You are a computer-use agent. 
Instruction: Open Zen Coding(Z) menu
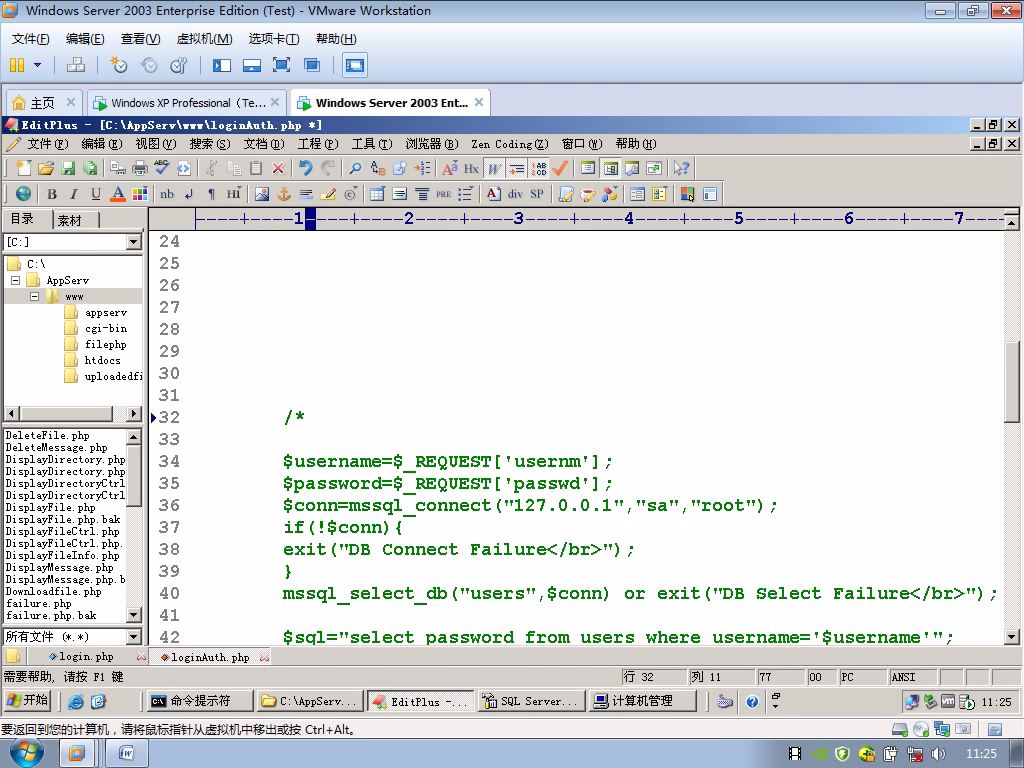click(509, 144)
